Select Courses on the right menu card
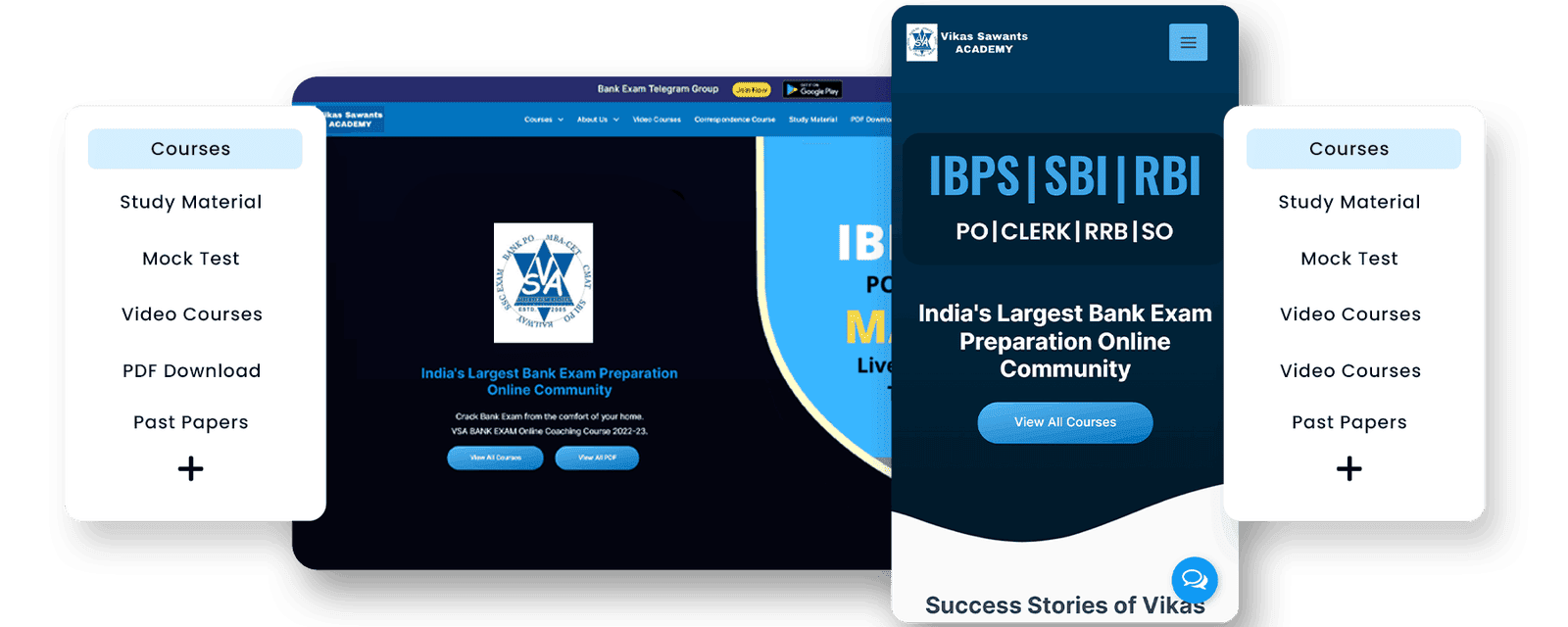Image resolution: width=1568 pixels, height=627 pixels. point(1353,149)
